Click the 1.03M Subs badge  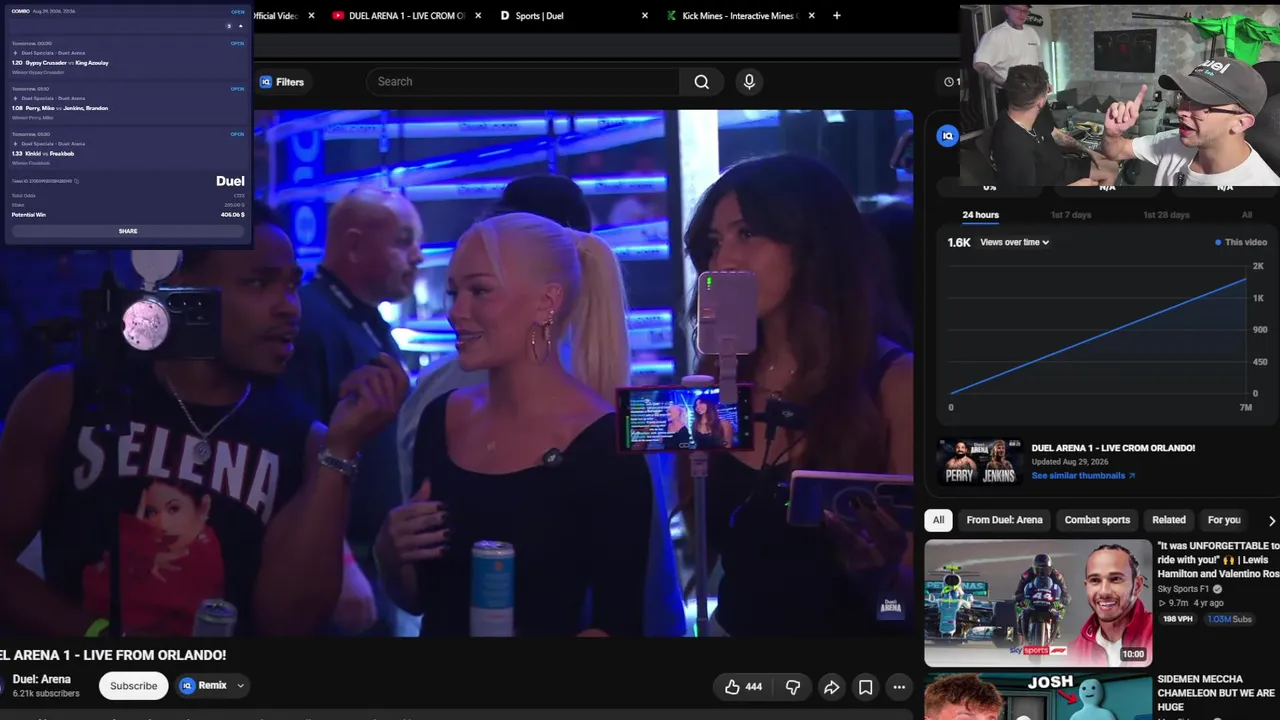point(1229,619)
